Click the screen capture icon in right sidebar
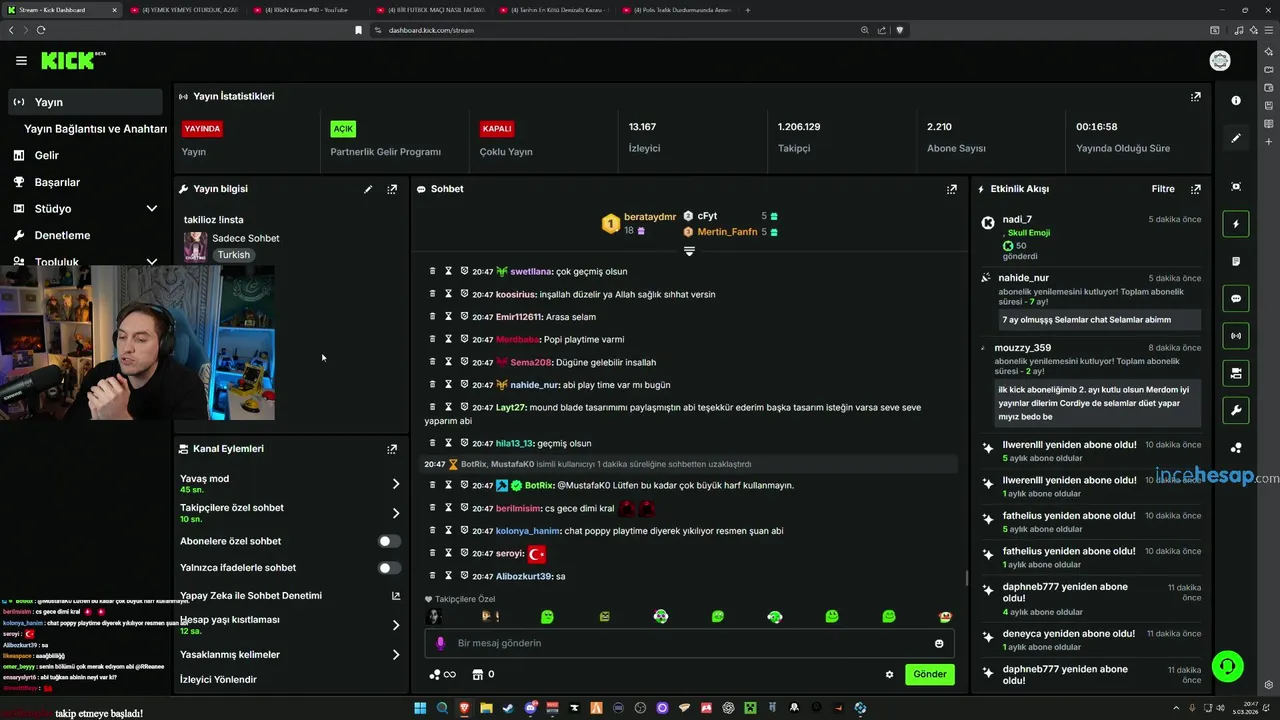This screenshot has height=720, width=1280. 1236,187
